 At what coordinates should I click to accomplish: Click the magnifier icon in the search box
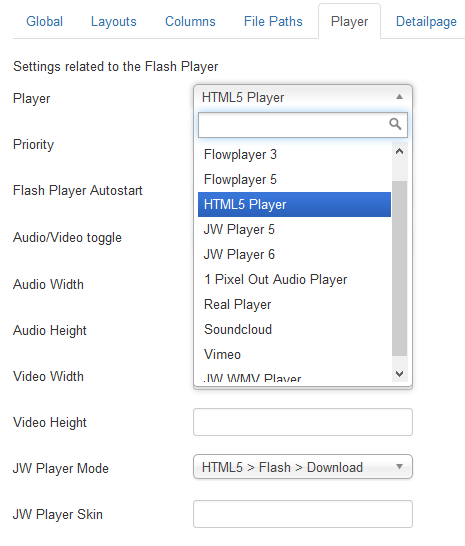pyautogui.click(x=395, y=124)
